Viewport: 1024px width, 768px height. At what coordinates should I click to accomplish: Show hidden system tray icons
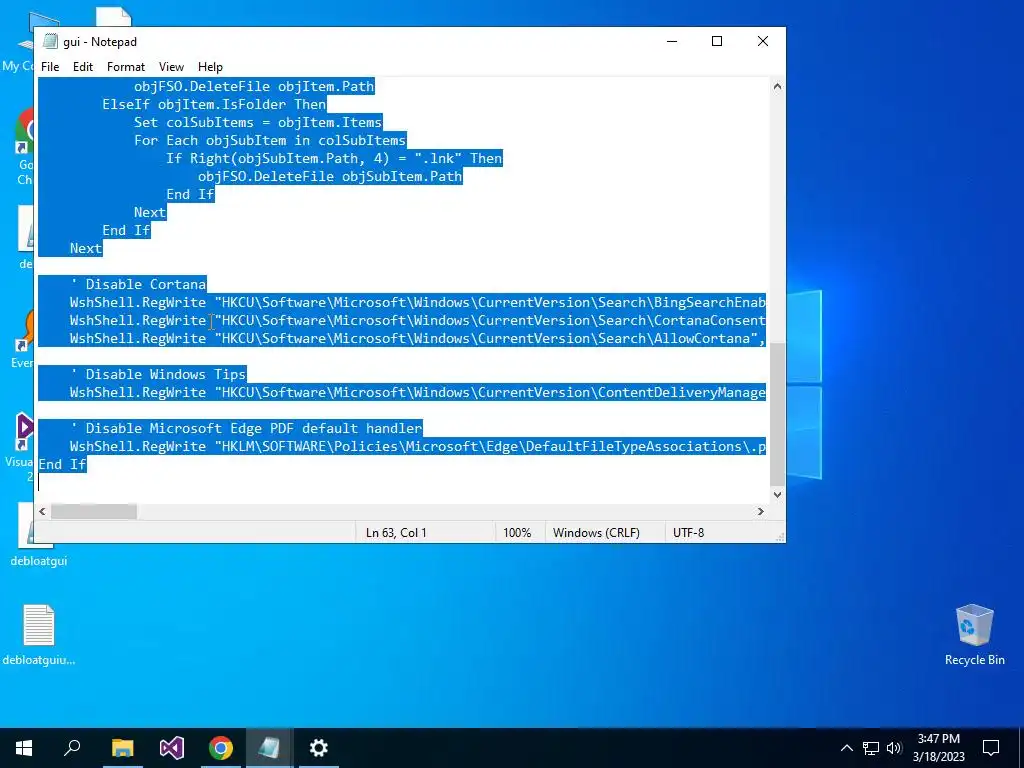click(x=846, y=748)
